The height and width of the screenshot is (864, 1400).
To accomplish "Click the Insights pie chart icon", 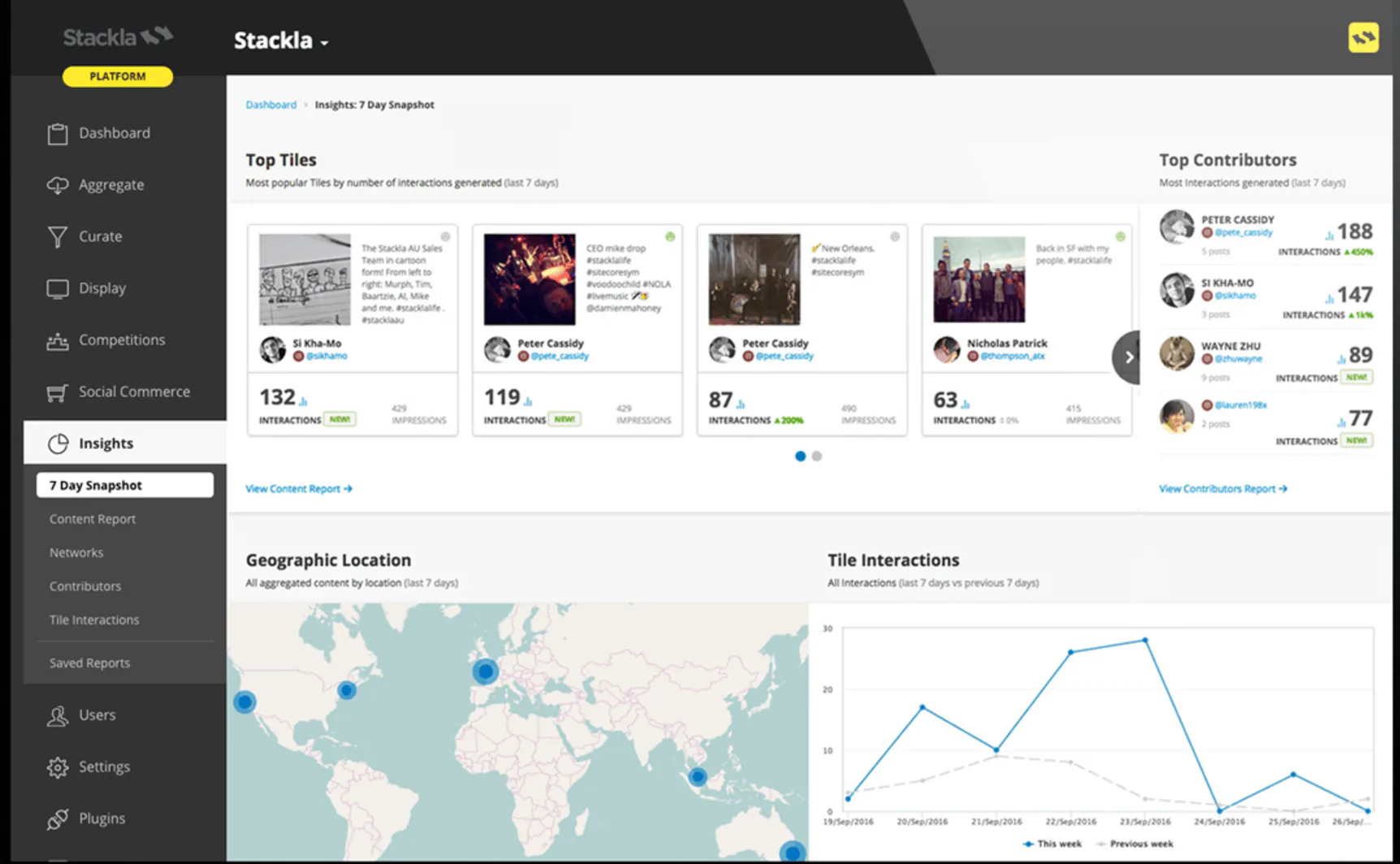I will pos(58,443).
